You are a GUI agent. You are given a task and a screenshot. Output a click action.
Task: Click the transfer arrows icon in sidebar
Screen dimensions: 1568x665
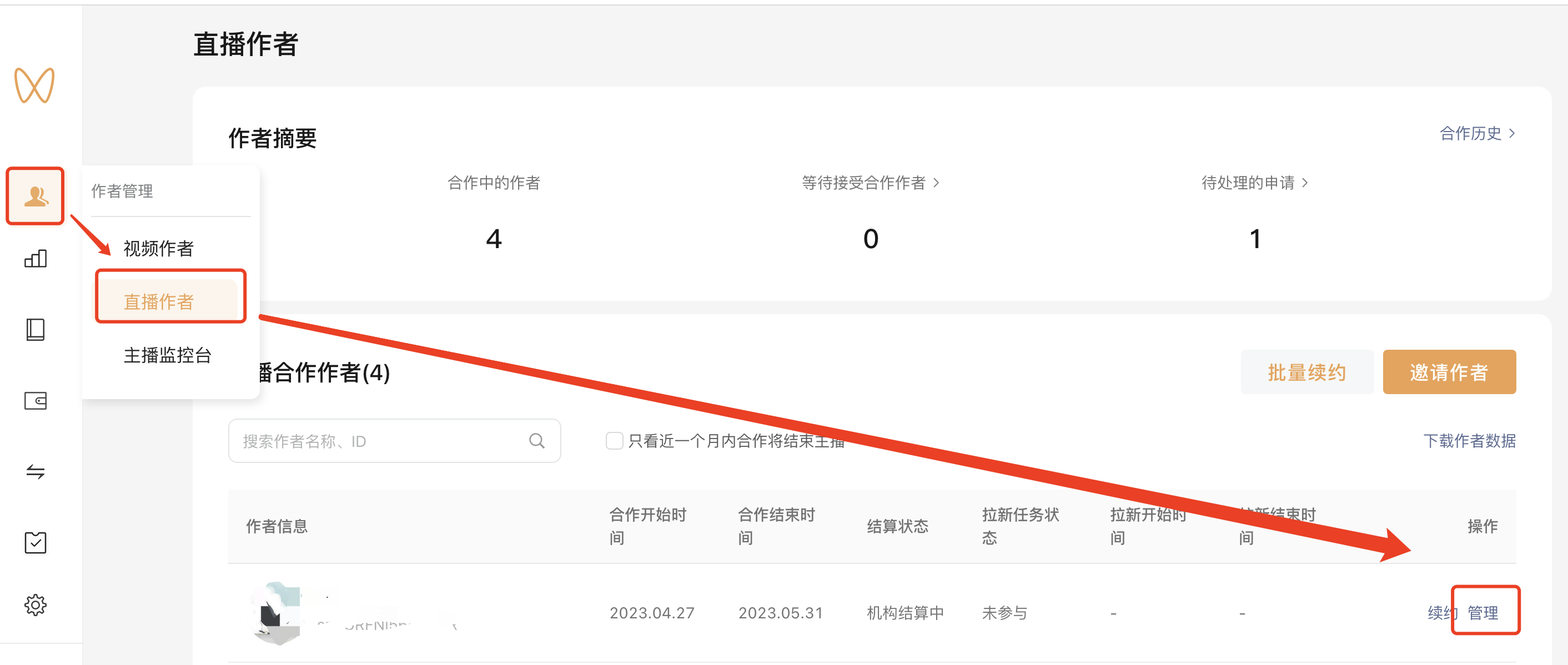click(x=36, y=471)
